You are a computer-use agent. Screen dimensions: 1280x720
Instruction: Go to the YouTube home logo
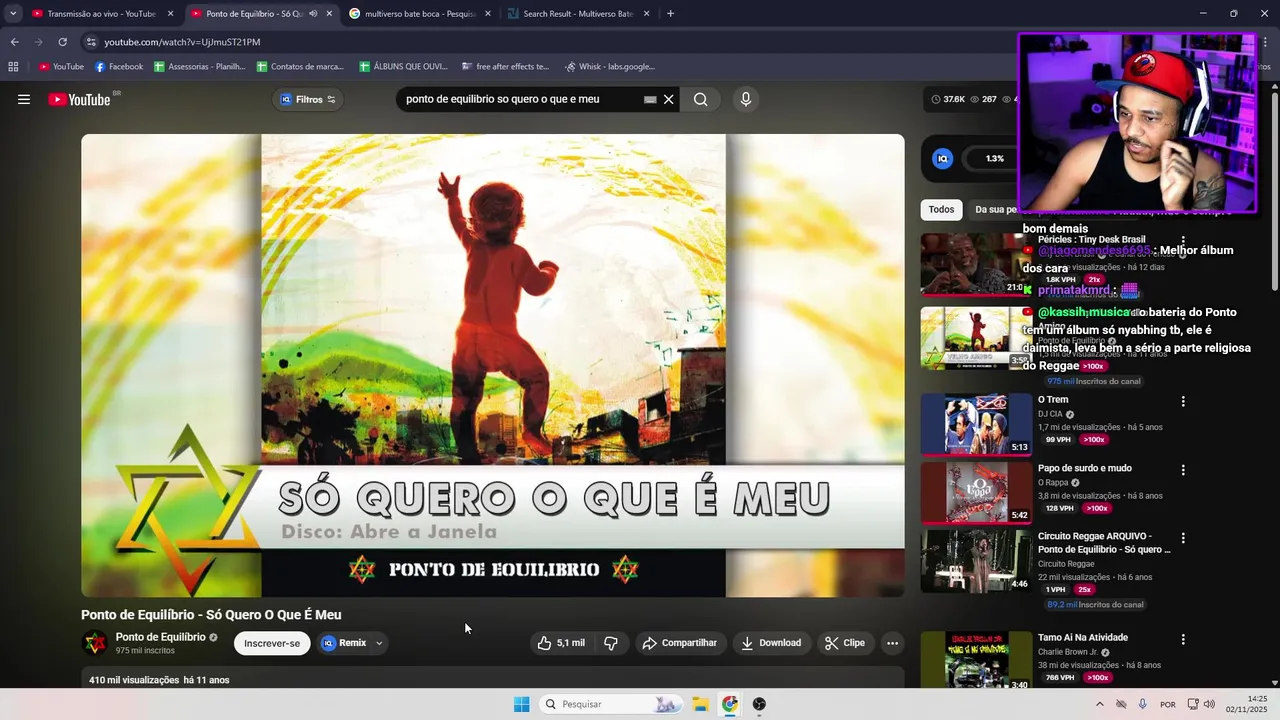(x=79, y=99)
